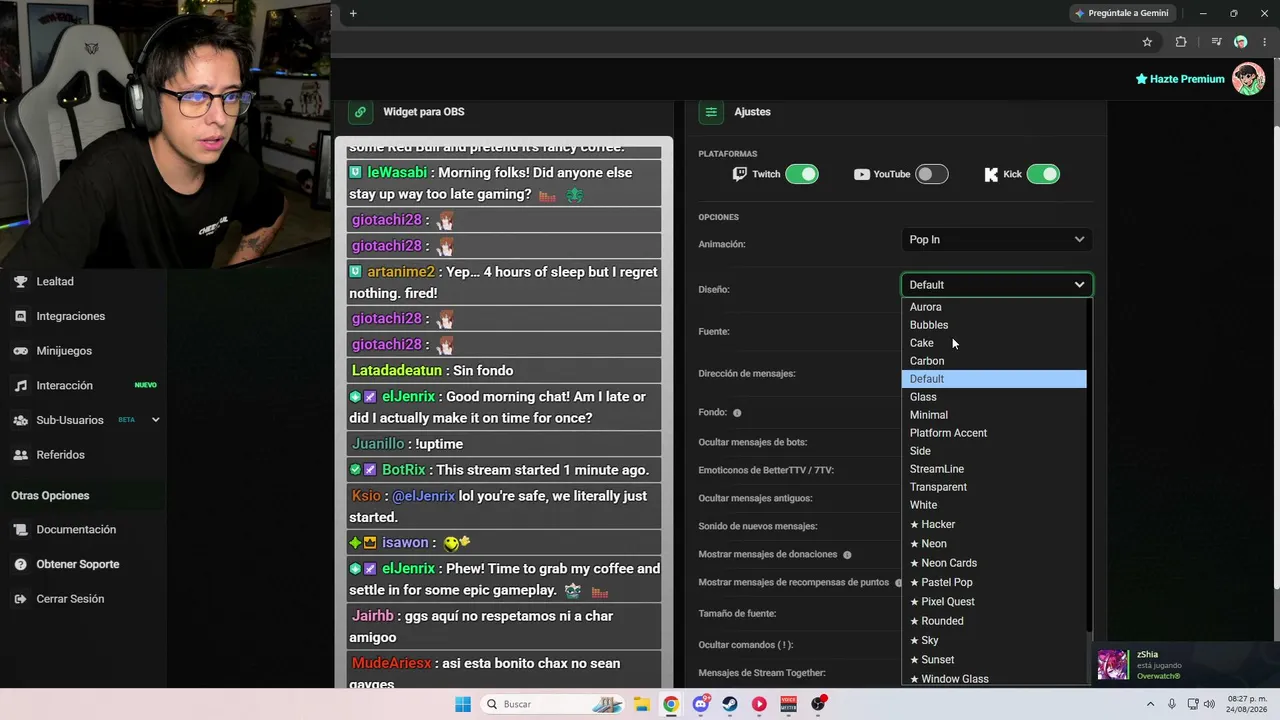Click the Referidos people icon
This screenshot has width=1280, height=720.
point(20,455)
